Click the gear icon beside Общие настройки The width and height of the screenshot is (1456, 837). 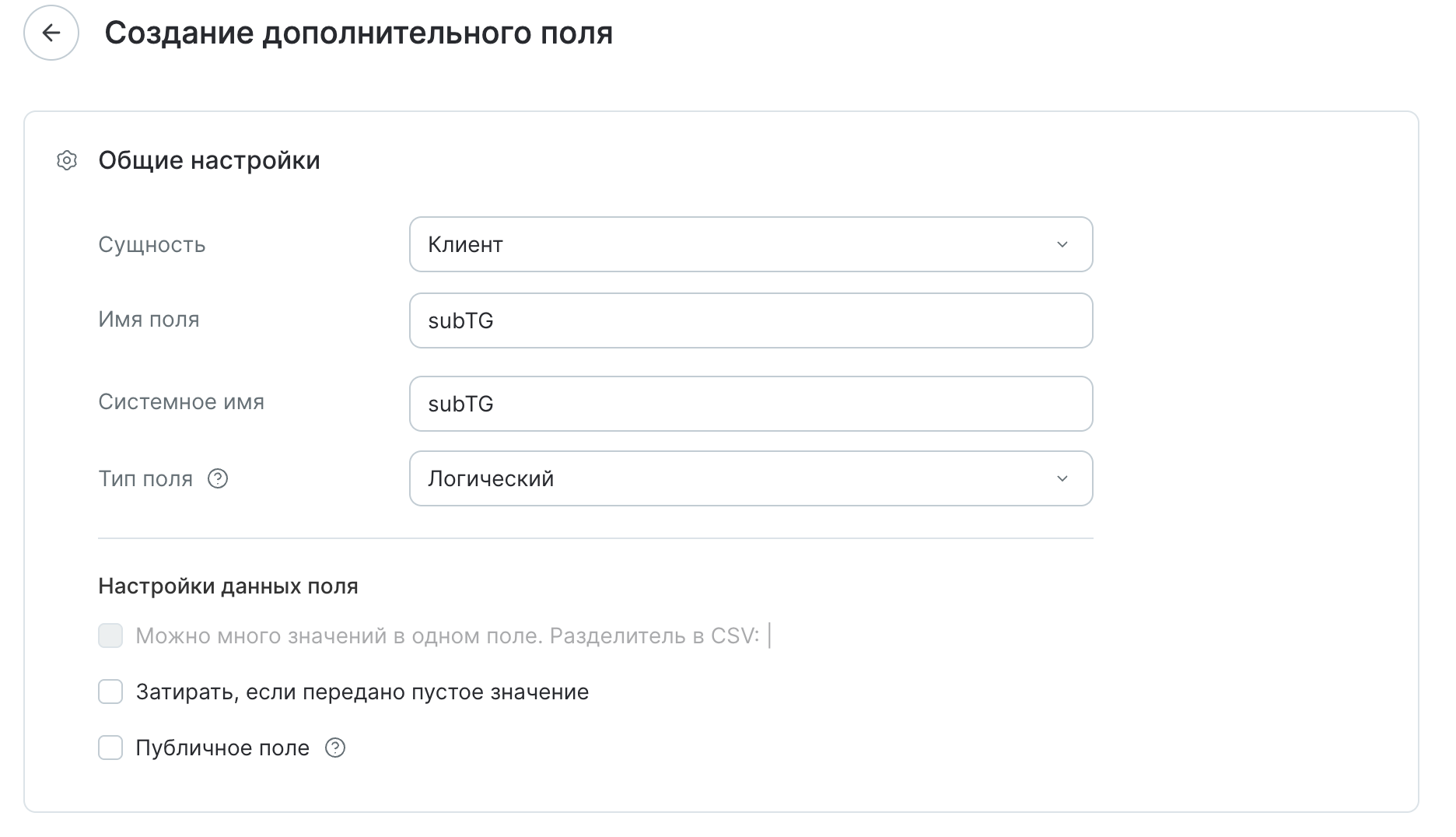coord(67,161)
